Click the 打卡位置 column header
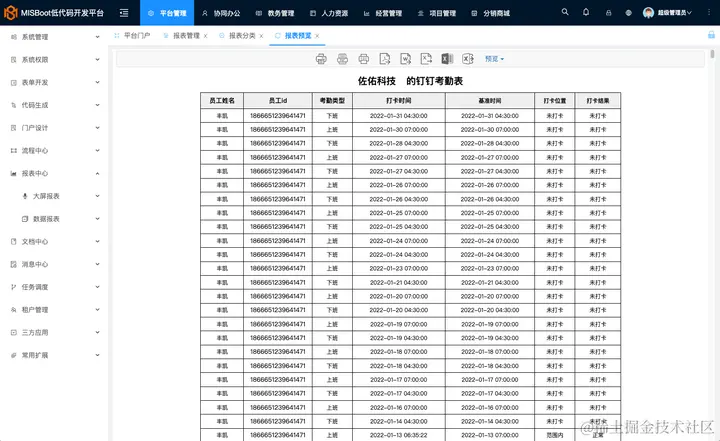720x441 pixels. pos(555,100)
